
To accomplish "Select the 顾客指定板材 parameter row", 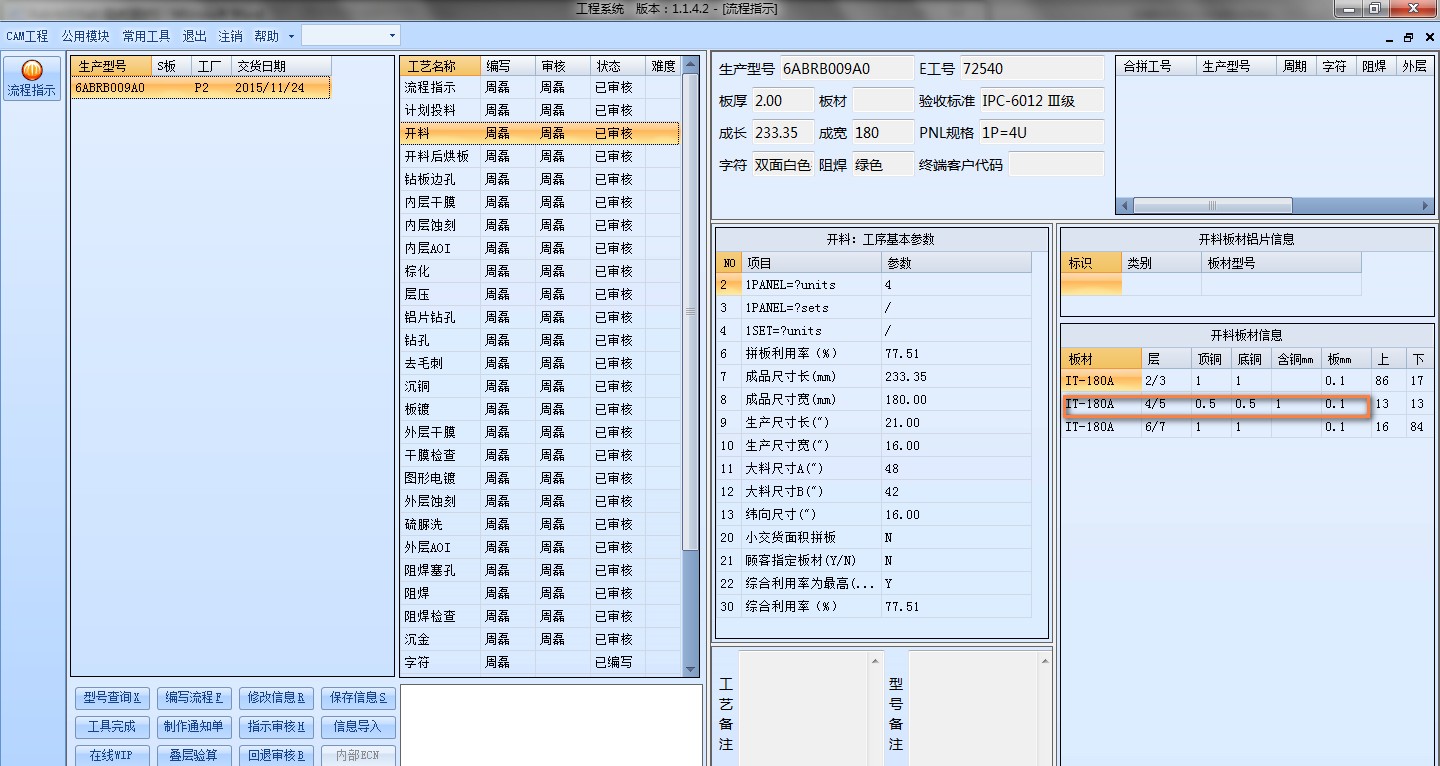I will (x=873, y=561).
